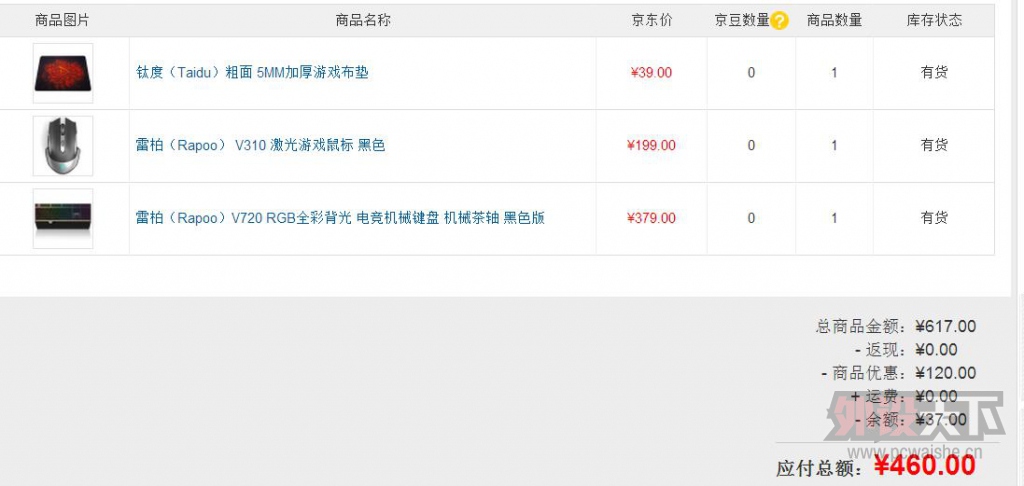The image size is (1024, 486).
Task: Click the ¥39.00 price of the mouse pad
Action: coord(651,73)
